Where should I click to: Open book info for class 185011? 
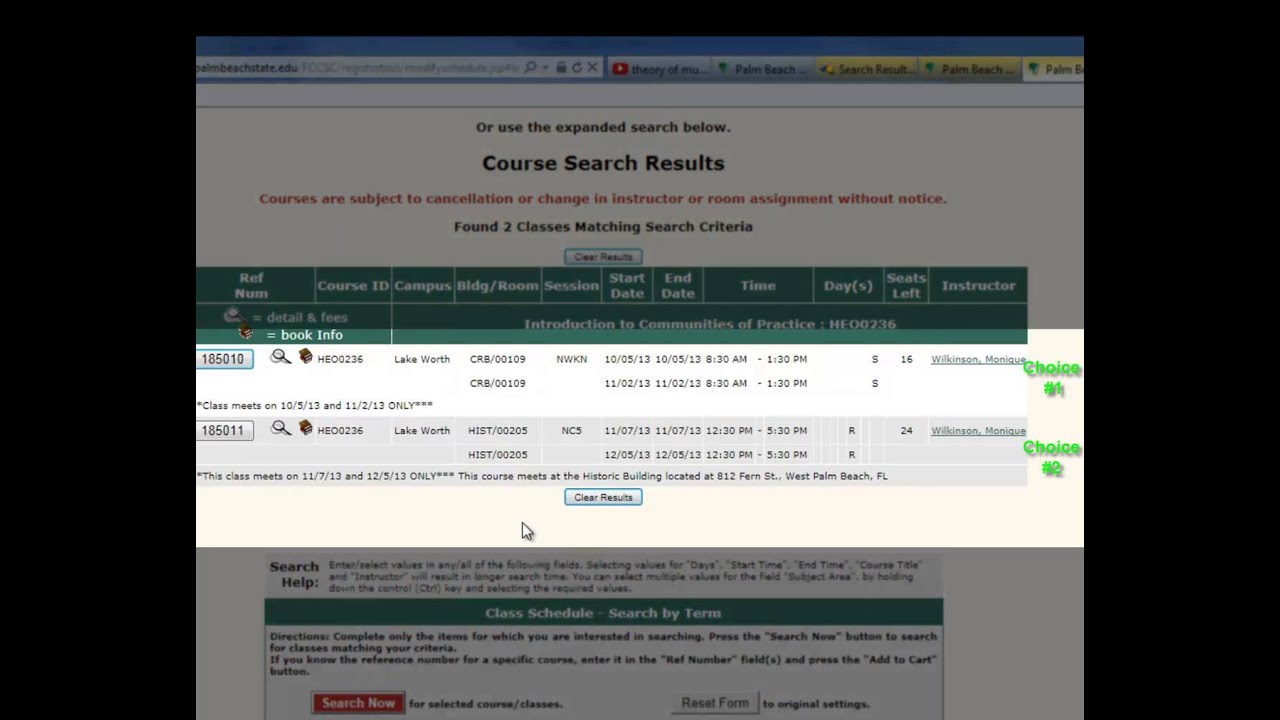pos(306,429)
